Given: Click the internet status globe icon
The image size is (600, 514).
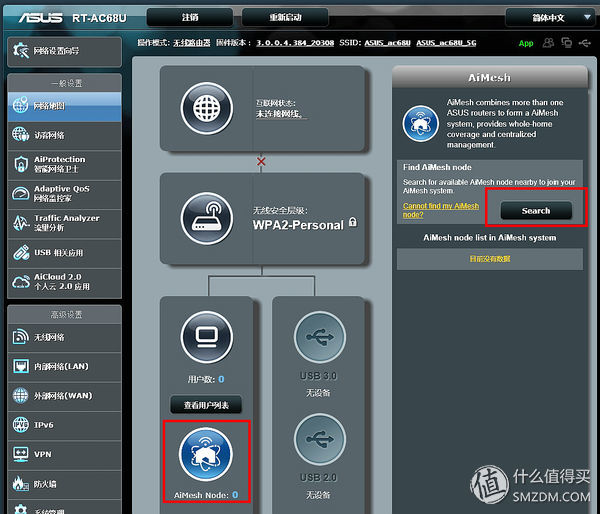Looking at the screenshot, I should (207, 108).
